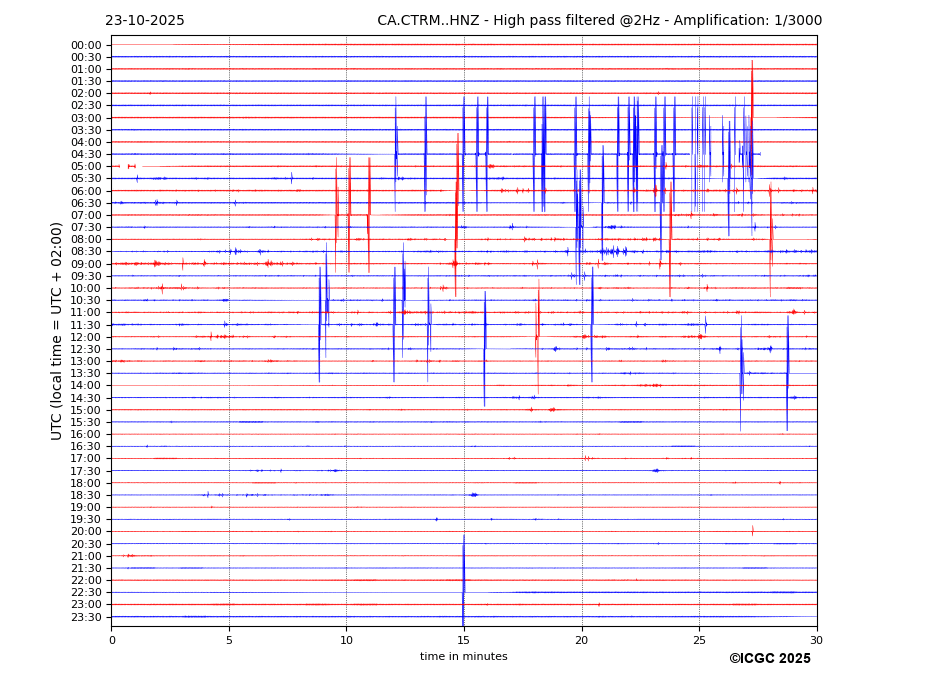Image resolution: width=927 pixels, height=696 pixels.
Task: Click the ©ICGC 2025 copyright text
Action: click(x=769, y=658)
